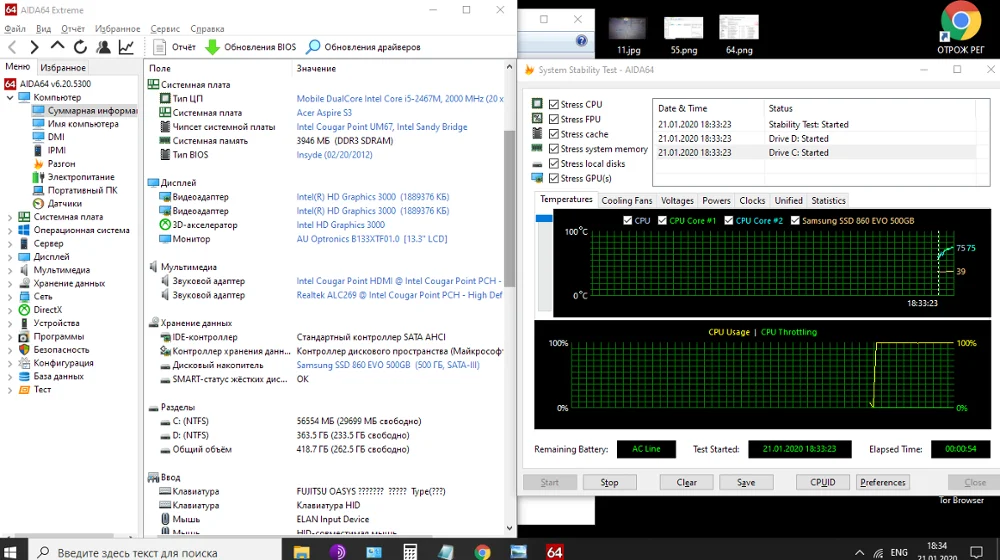Open the user profile toolbar icon
Image resolution: width=1000 pixels, height=560 pixels.
103,47
